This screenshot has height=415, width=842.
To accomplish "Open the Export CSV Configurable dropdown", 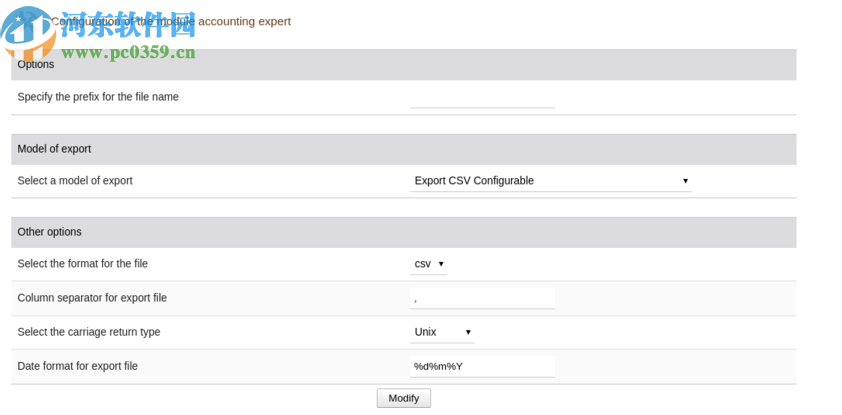I will click(x=551, y=181).
